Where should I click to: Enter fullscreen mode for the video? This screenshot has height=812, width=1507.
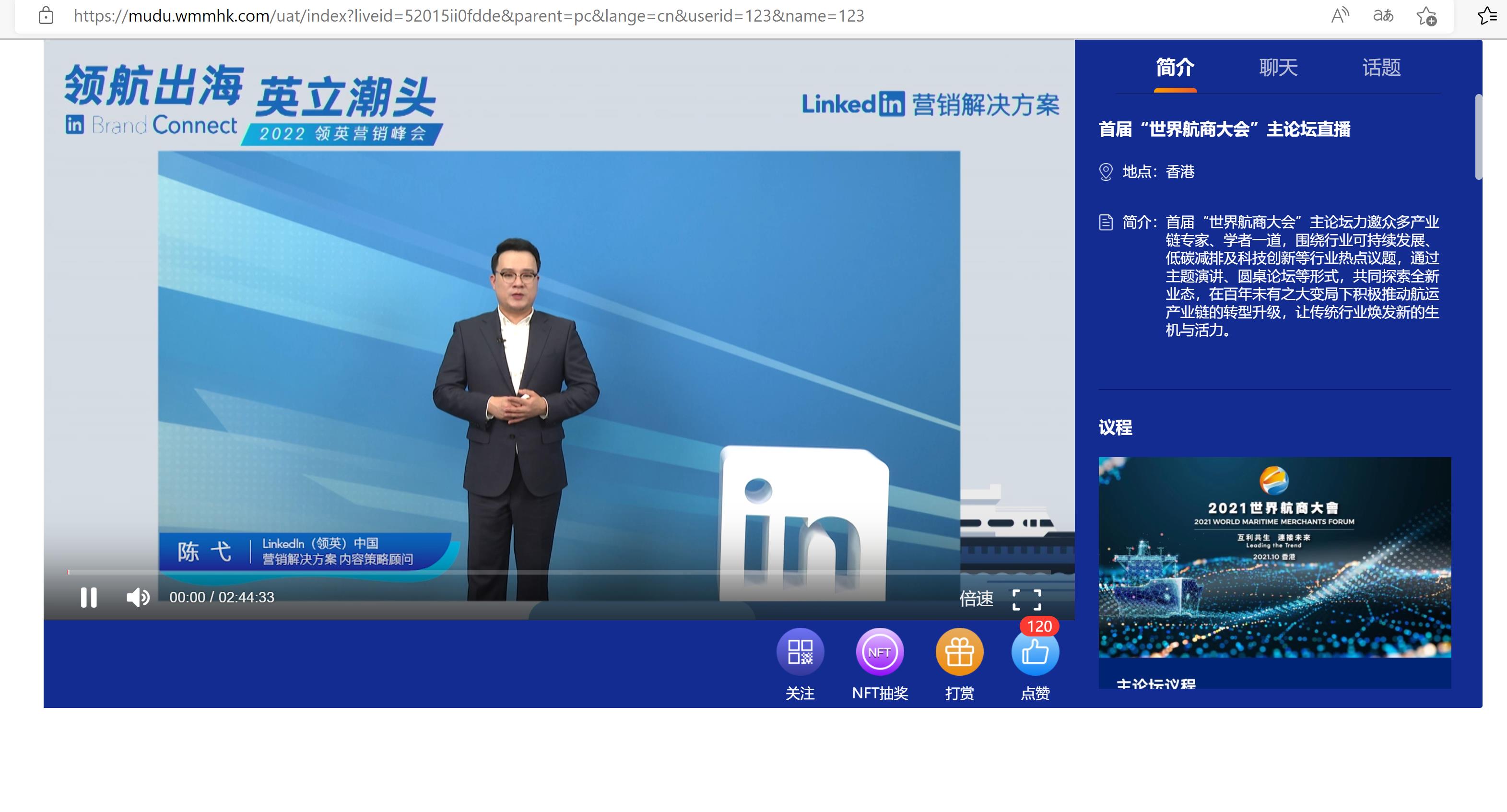coord(1027,600)
